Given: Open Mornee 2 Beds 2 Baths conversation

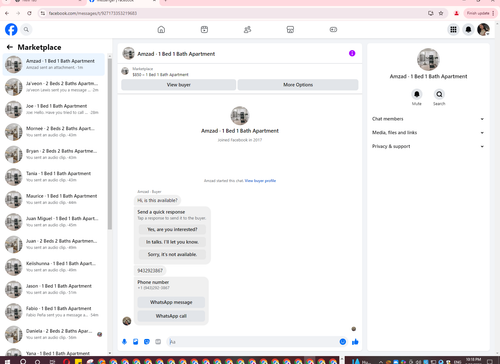Looking at the screenshot, I should 54,132.
